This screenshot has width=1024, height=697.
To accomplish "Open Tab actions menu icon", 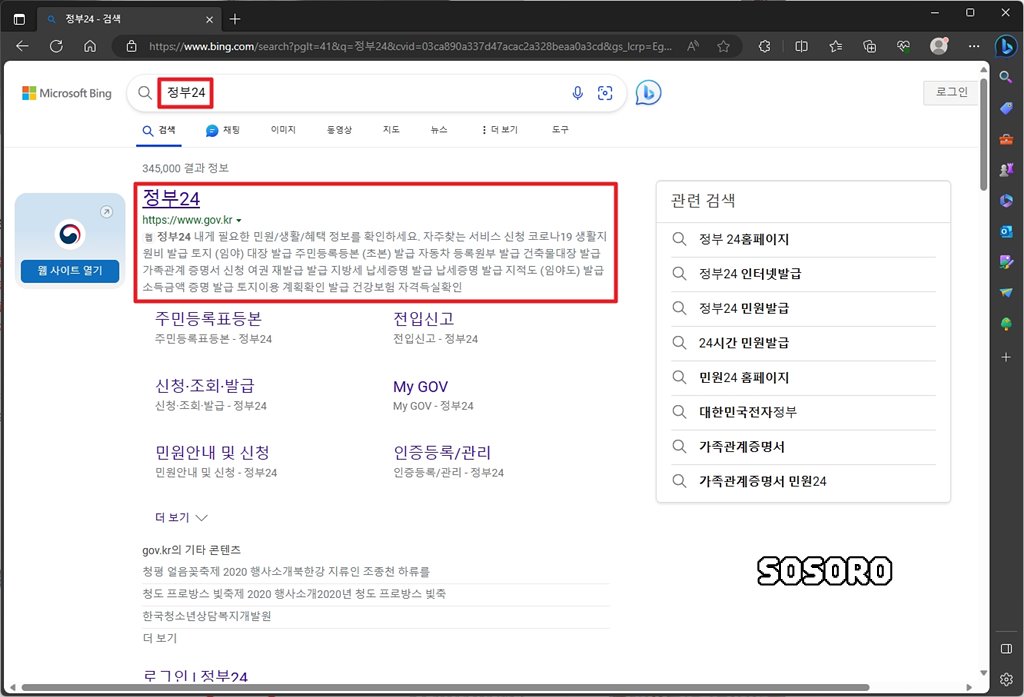I will pyautogui.click(x=19, y=19).
